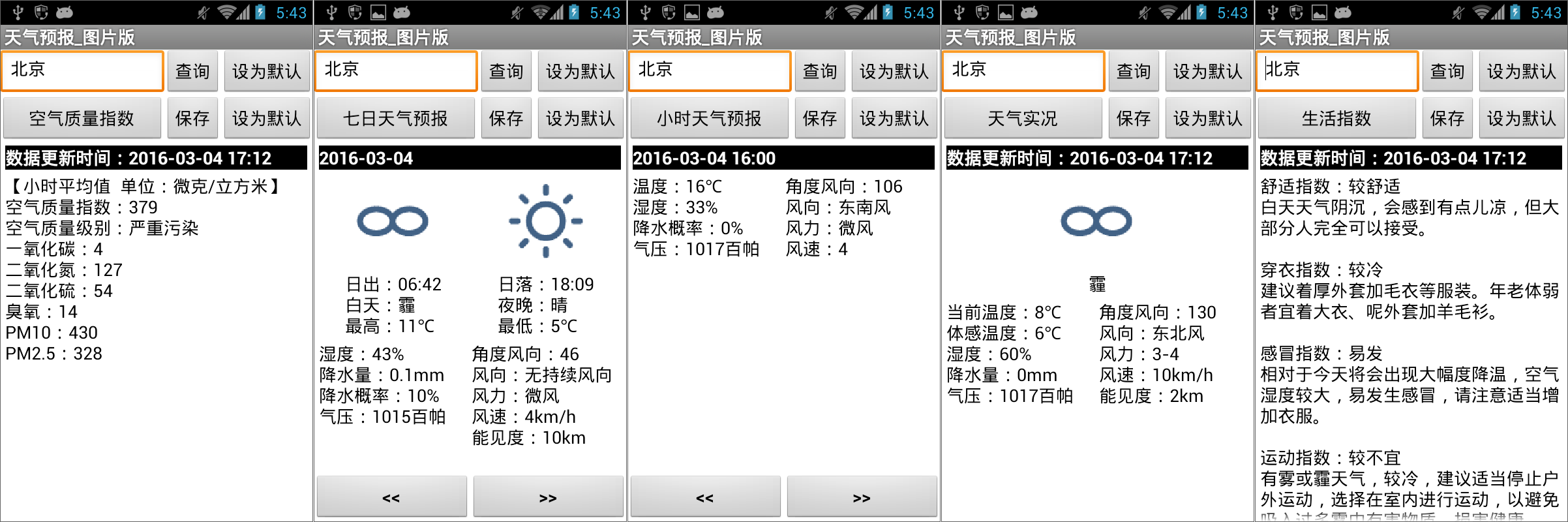Open the 天气实况 category selector button

pyautogui.click(x=1023, y=118)
